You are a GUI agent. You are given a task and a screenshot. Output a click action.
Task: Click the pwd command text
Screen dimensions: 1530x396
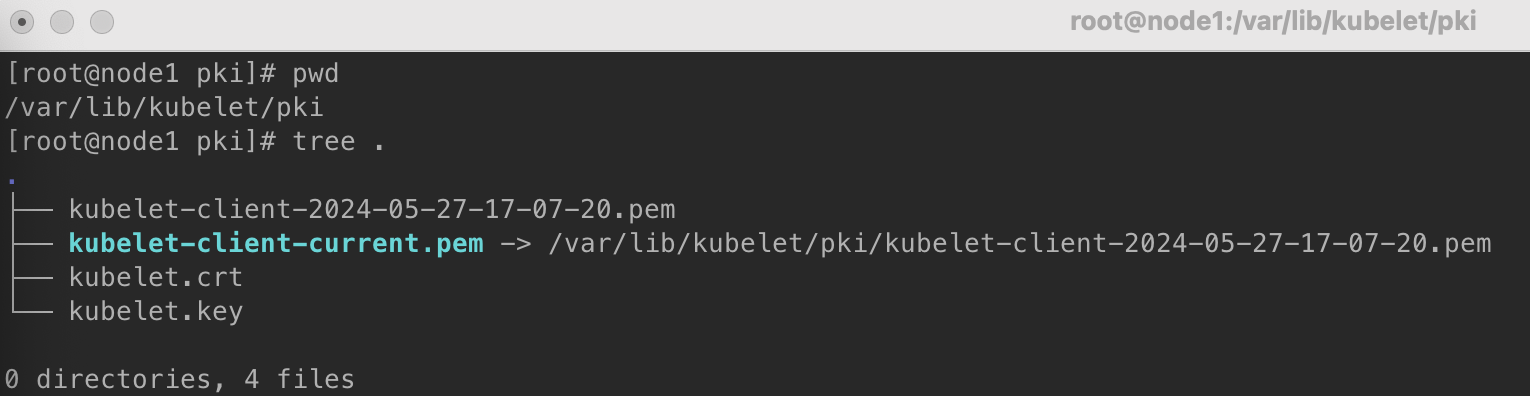pyautogui.click(x=317, y=73)
